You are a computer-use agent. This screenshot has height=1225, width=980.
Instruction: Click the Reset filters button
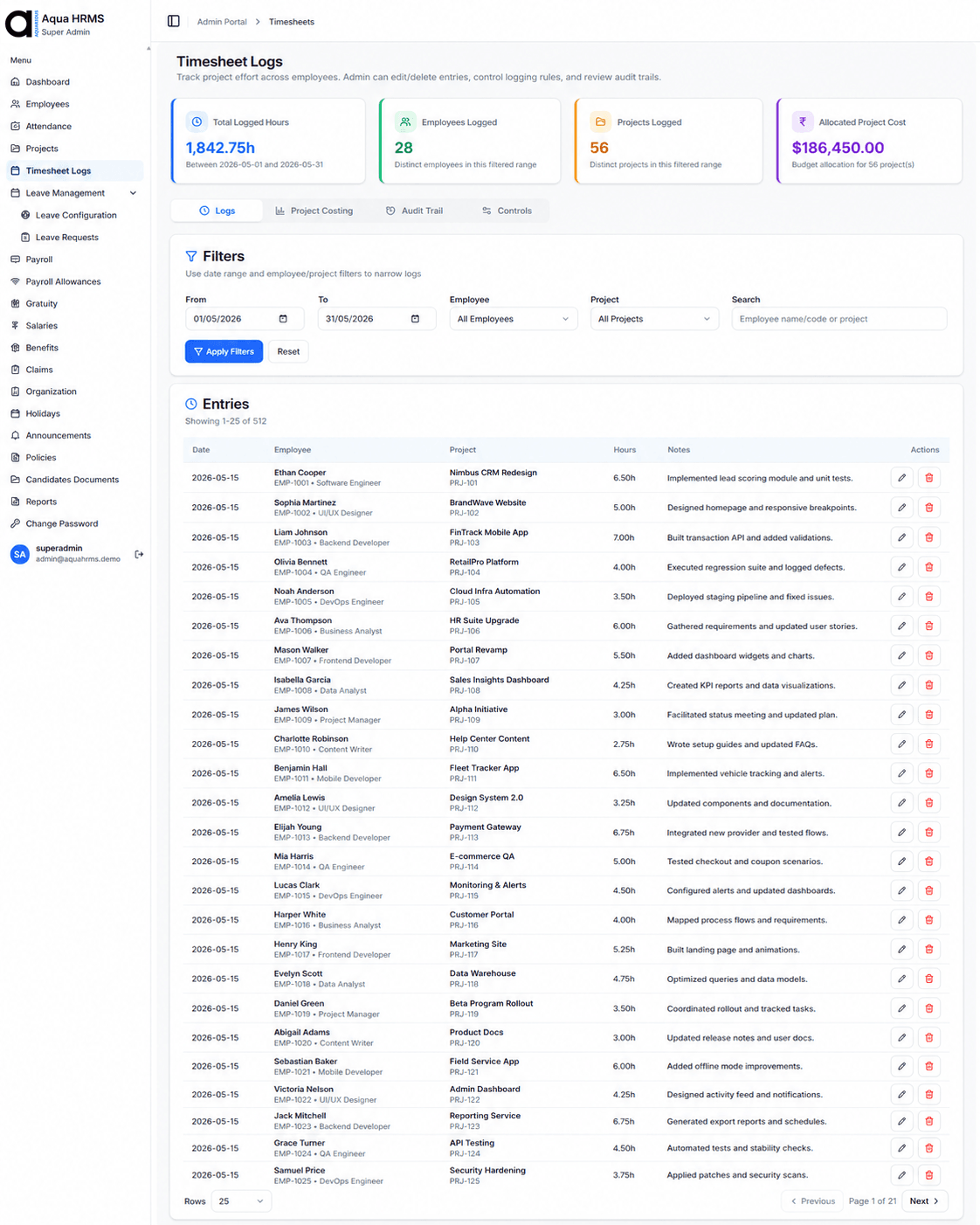click(x=288, y=351)
